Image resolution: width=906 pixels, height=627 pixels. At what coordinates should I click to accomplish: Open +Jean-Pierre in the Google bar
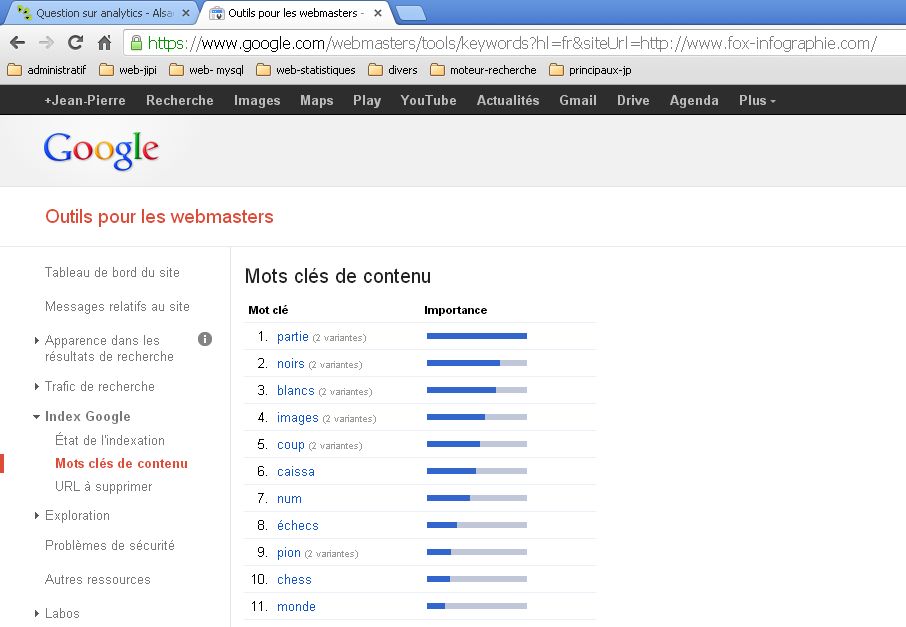pyautogui.click(x=85, y=100)
